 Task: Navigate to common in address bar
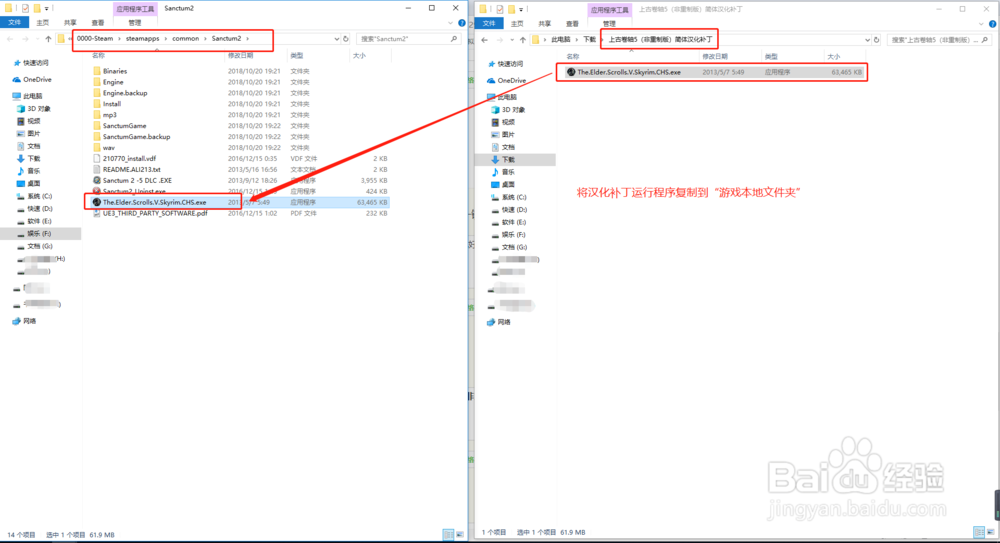tap(186, 39)
